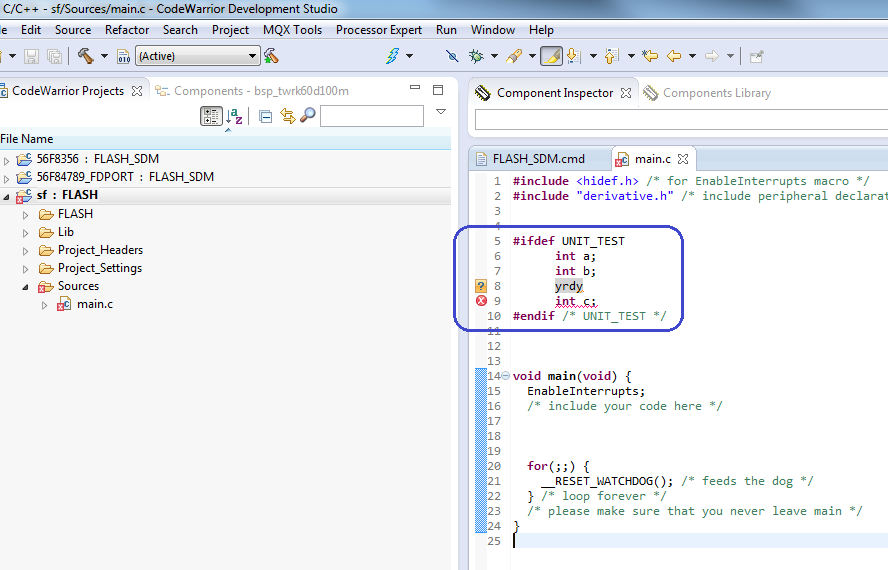Open the Projects panel view menu triangle

point(441,112)
